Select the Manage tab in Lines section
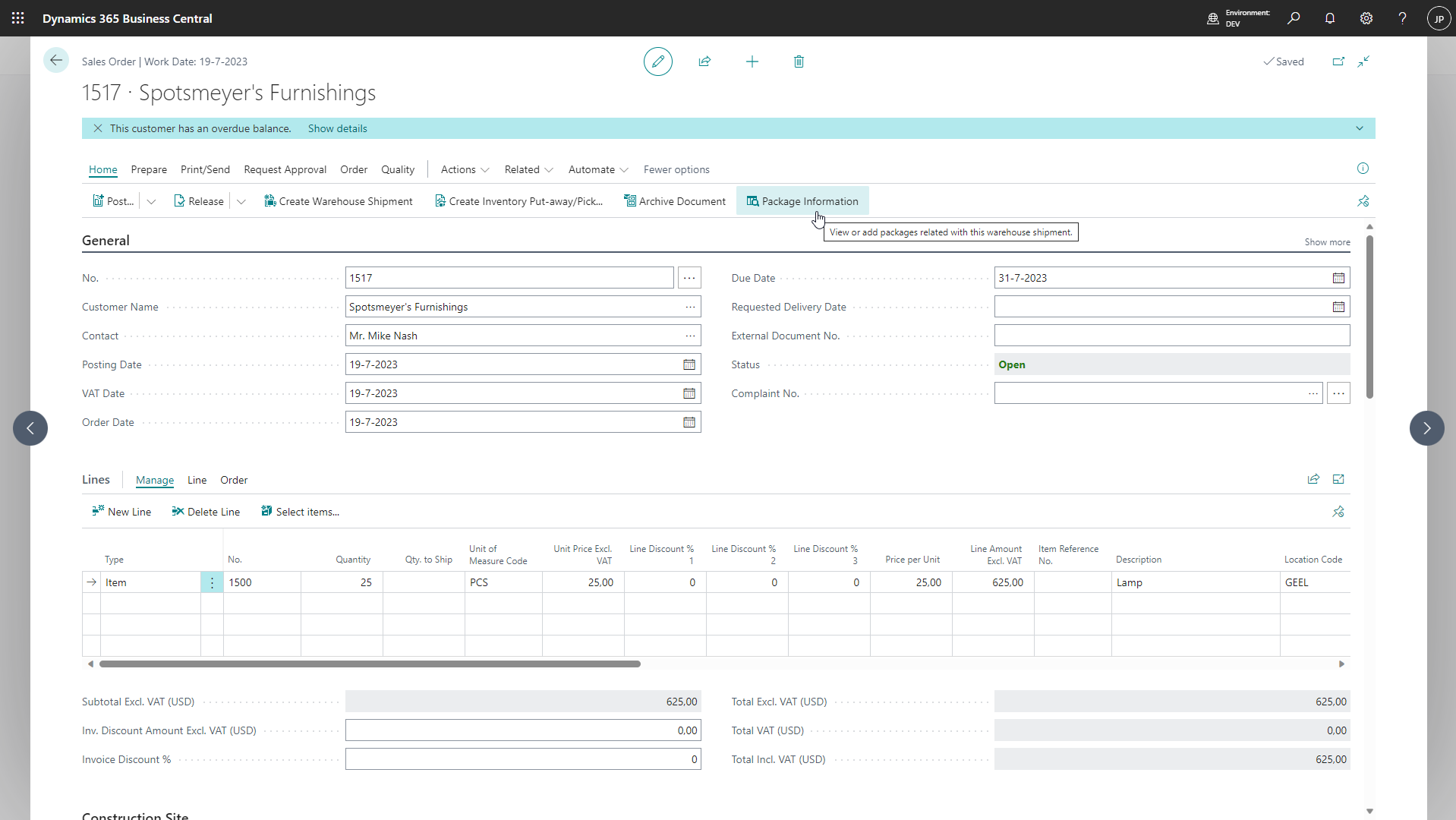 (x=155, y=480)
